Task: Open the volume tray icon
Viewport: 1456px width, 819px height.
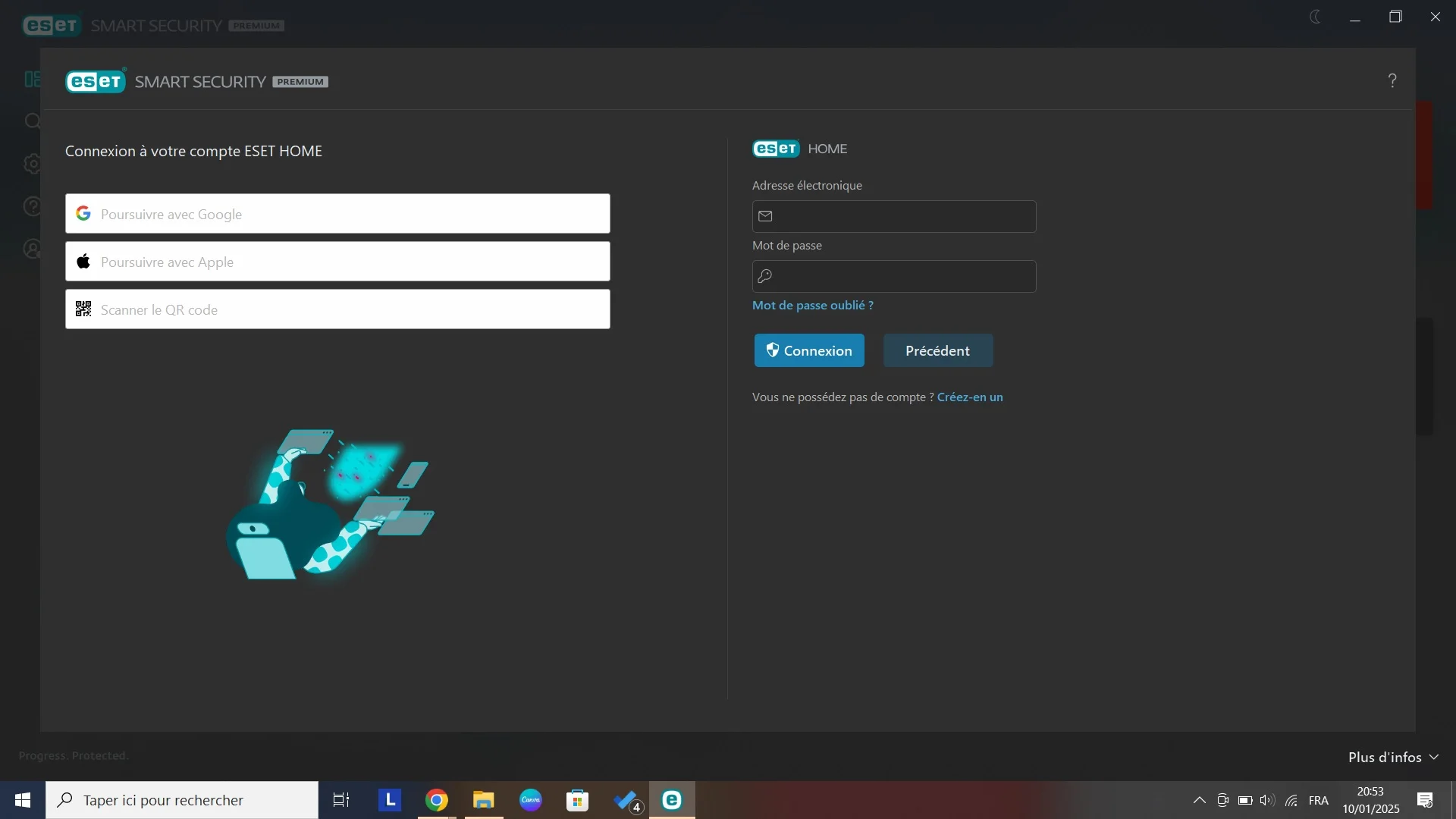Action: 1267,800
